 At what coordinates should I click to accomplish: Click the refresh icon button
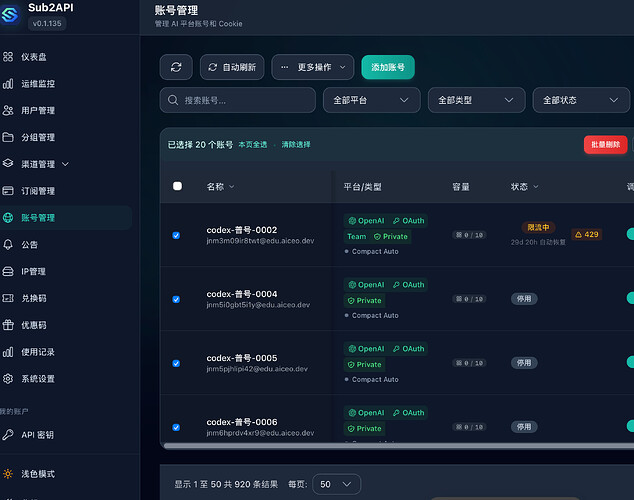[176, 67]
